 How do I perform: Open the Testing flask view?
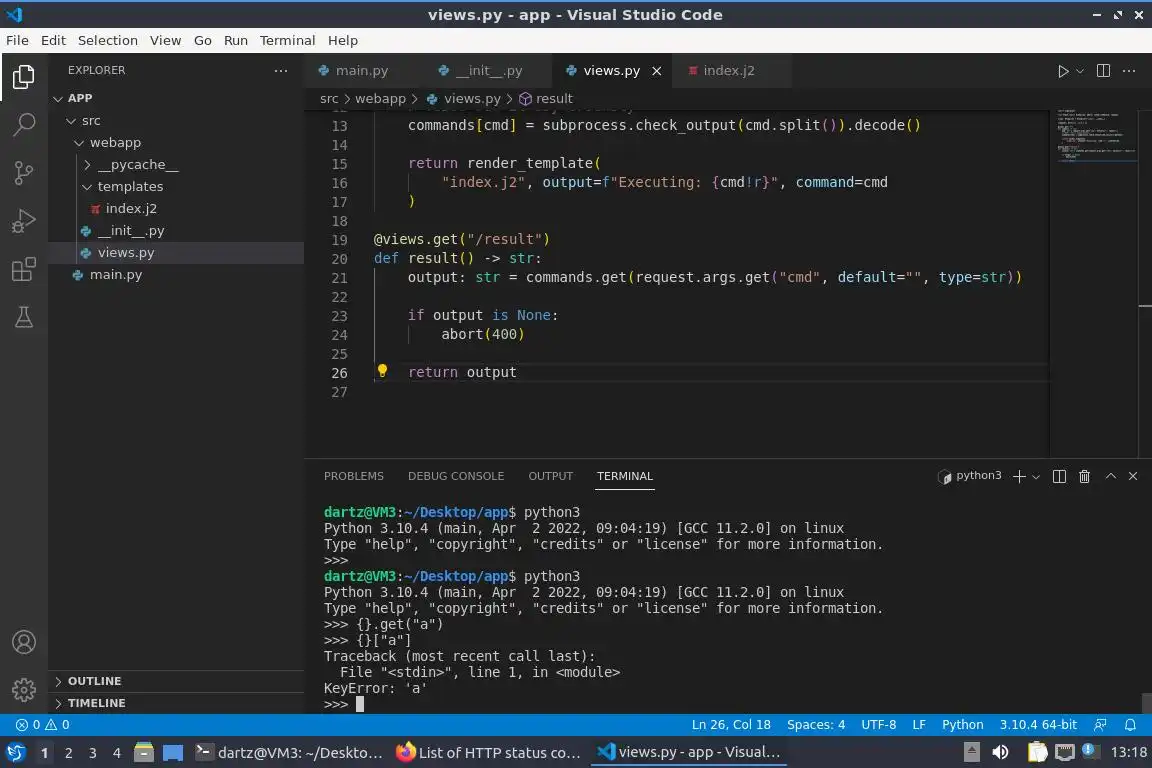point(24,317)
